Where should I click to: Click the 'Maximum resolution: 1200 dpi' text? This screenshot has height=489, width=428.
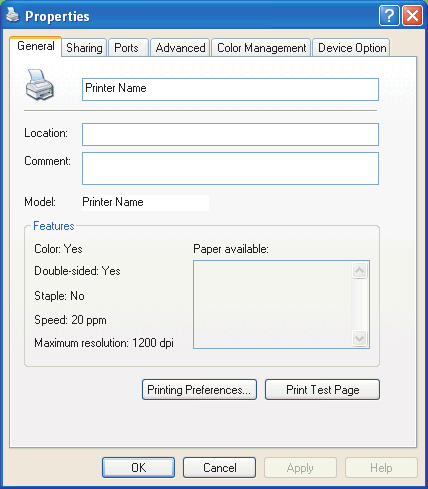[104, 343]
